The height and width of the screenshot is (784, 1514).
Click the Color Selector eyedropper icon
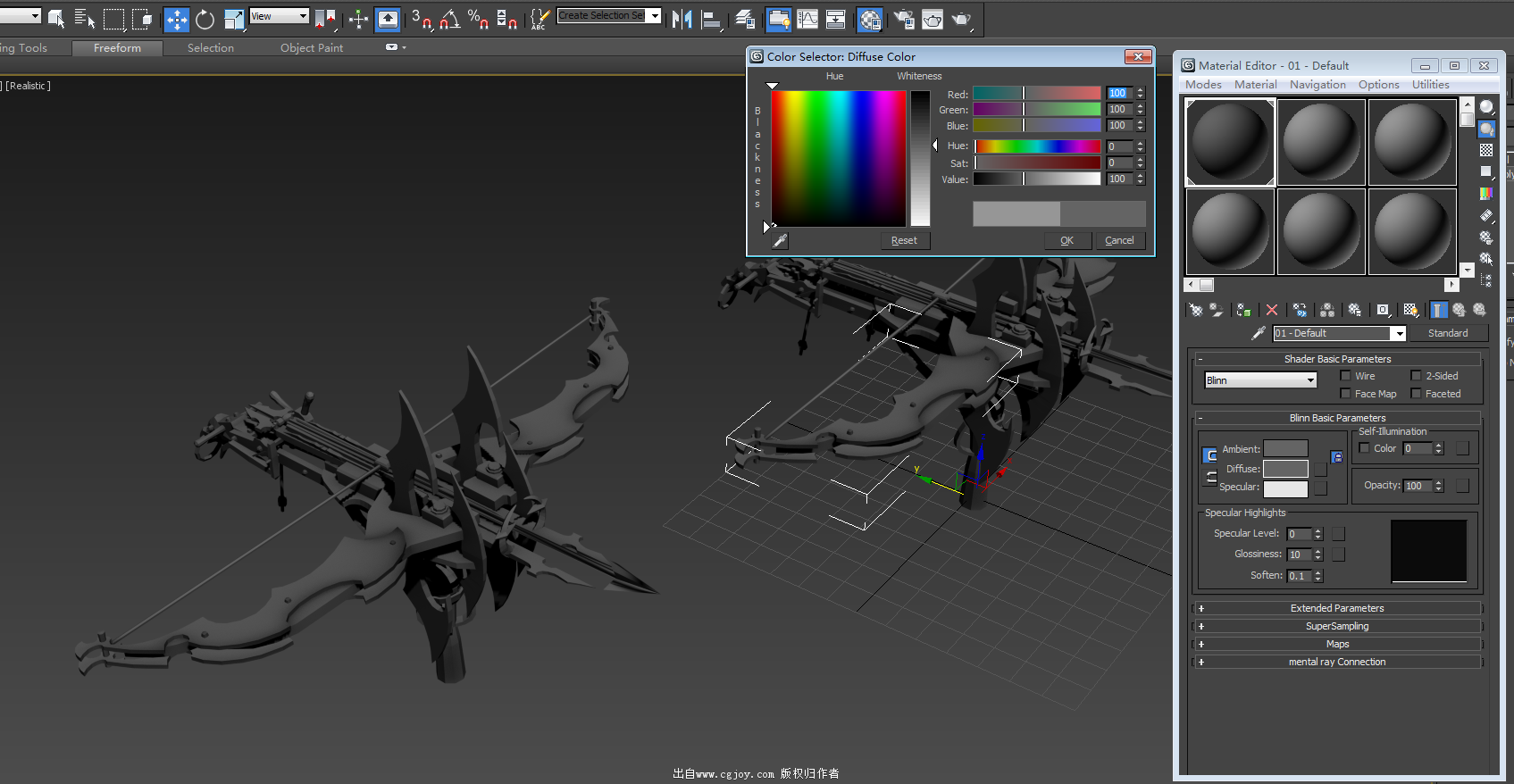coord(780,240)
